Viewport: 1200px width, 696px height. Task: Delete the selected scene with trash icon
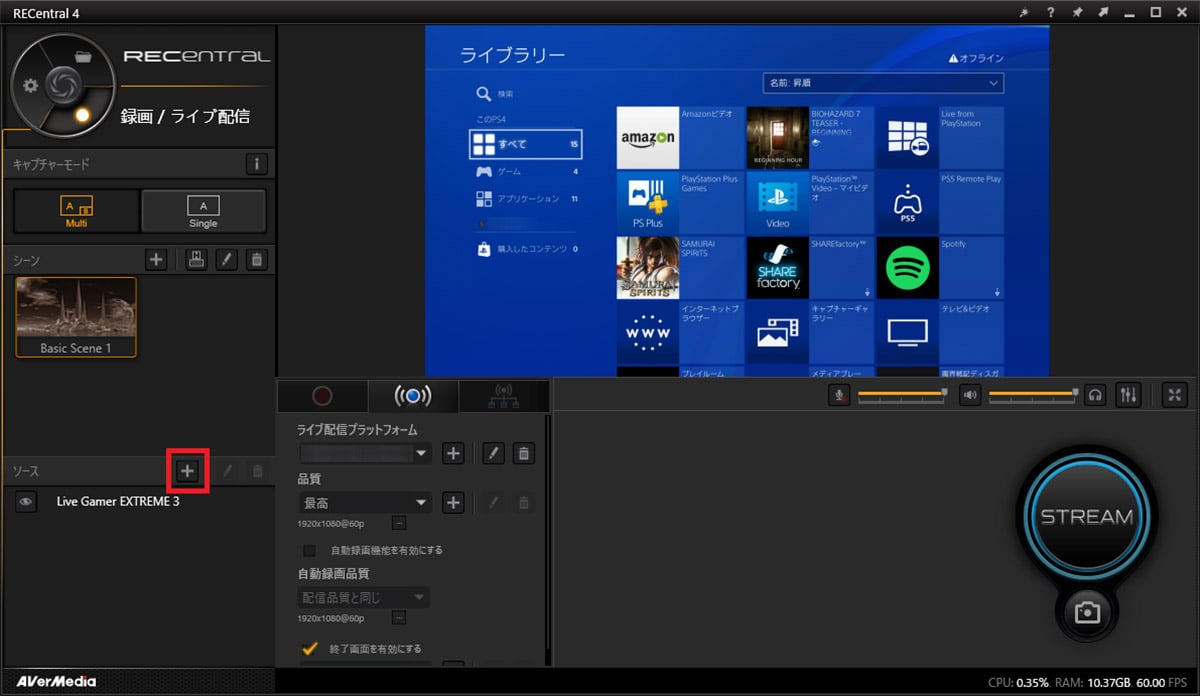pyautogui.click(x=257, y=260)
